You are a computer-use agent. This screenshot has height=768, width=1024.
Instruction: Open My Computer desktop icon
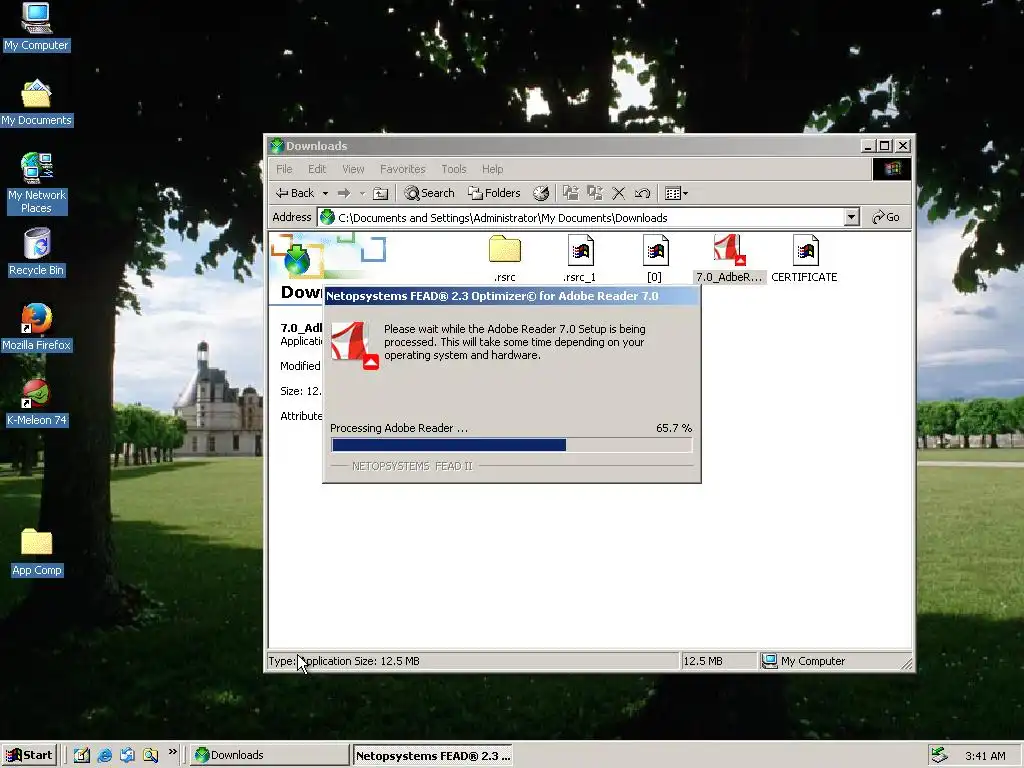[37, 27]
